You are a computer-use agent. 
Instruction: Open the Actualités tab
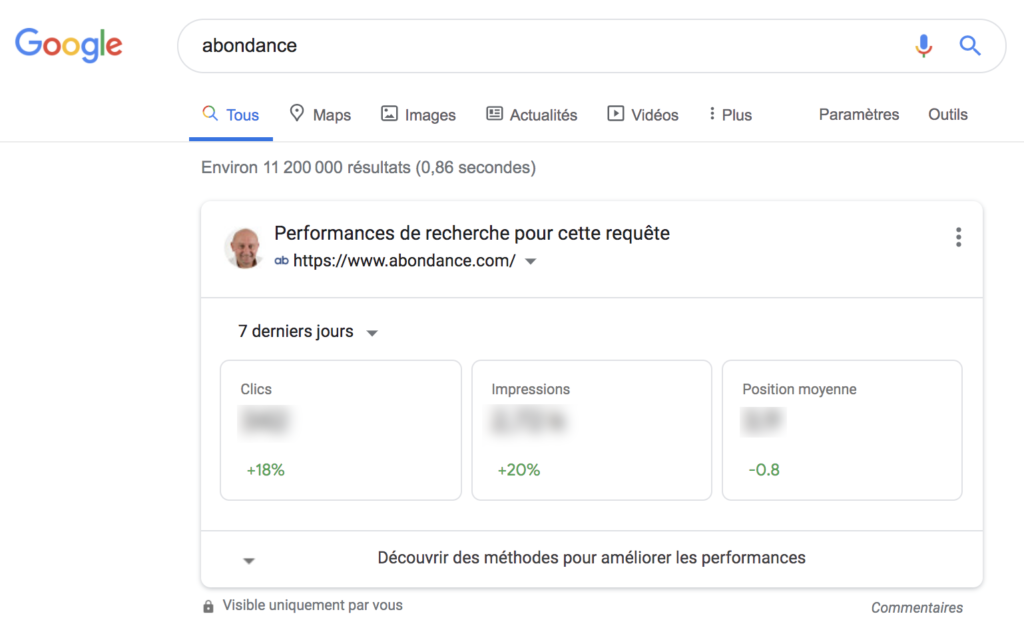[532, 115]
